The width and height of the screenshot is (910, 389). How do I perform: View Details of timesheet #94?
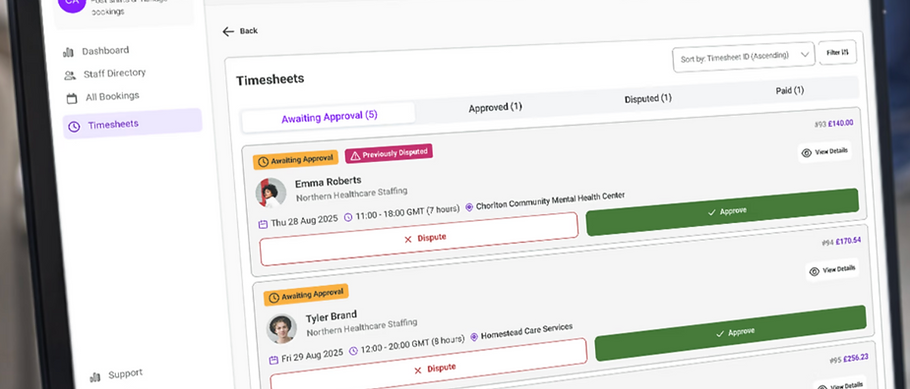(x=832, y=270)
